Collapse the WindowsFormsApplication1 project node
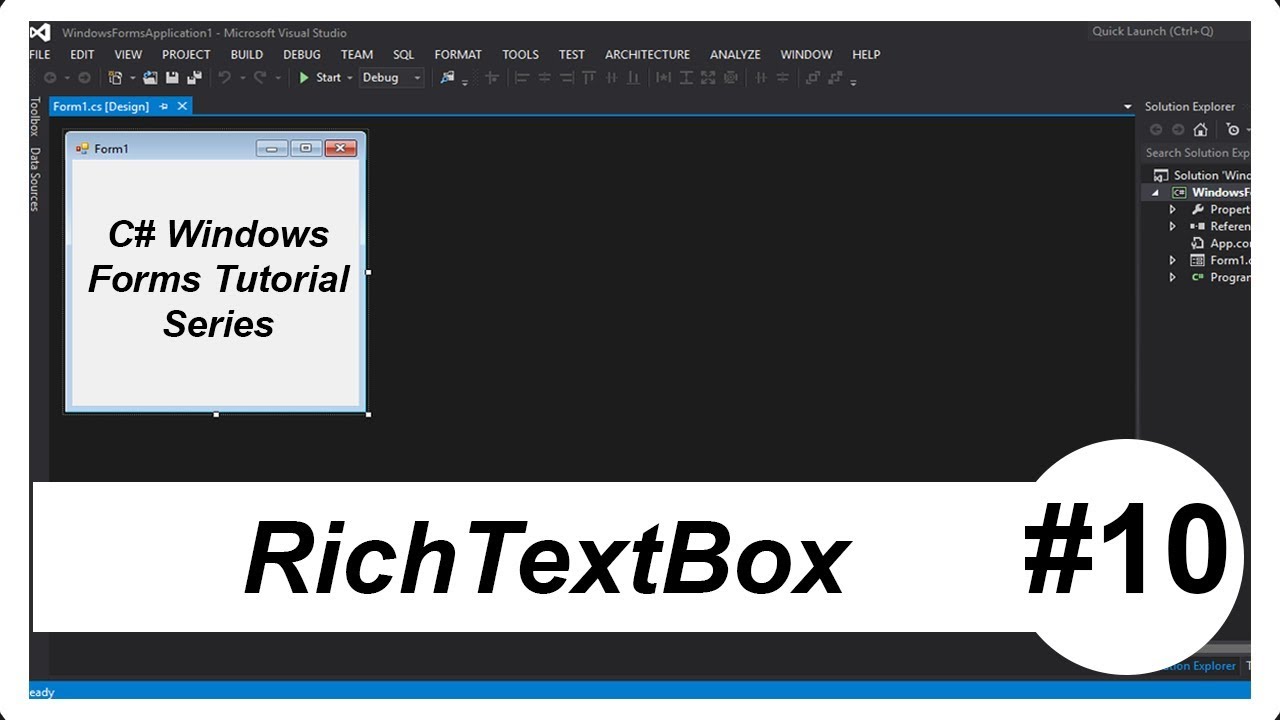 click(x=1156, y=193)
